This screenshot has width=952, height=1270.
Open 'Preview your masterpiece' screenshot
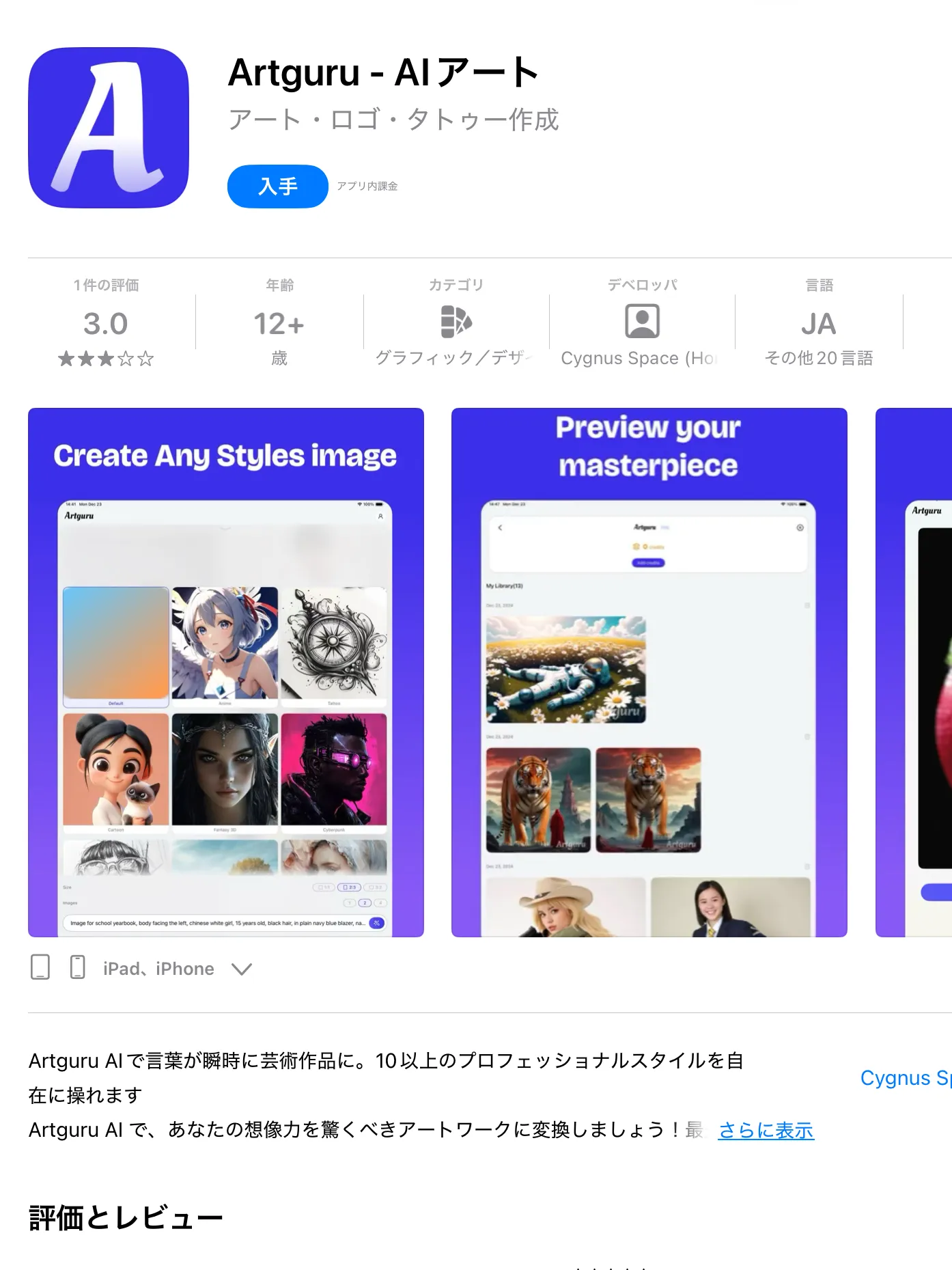649,672
